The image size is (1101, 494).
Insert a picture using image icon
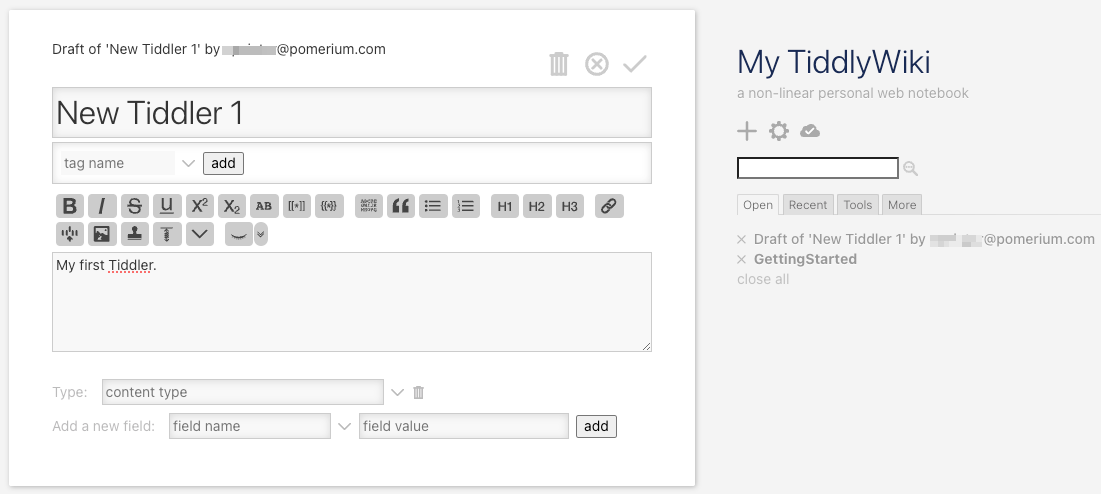(102, 234)
